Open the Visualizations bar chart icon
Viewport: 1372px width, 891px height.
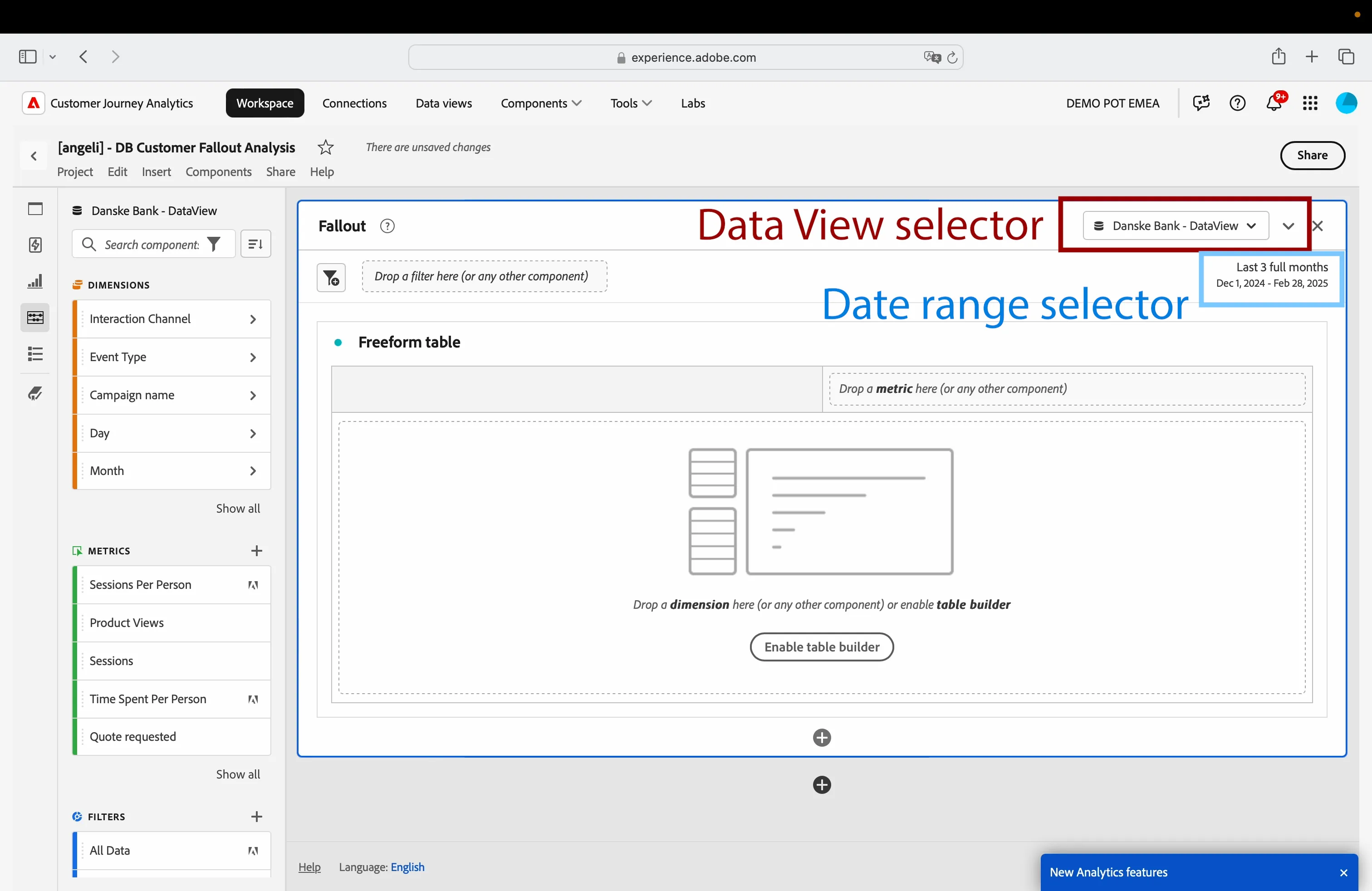35,281
